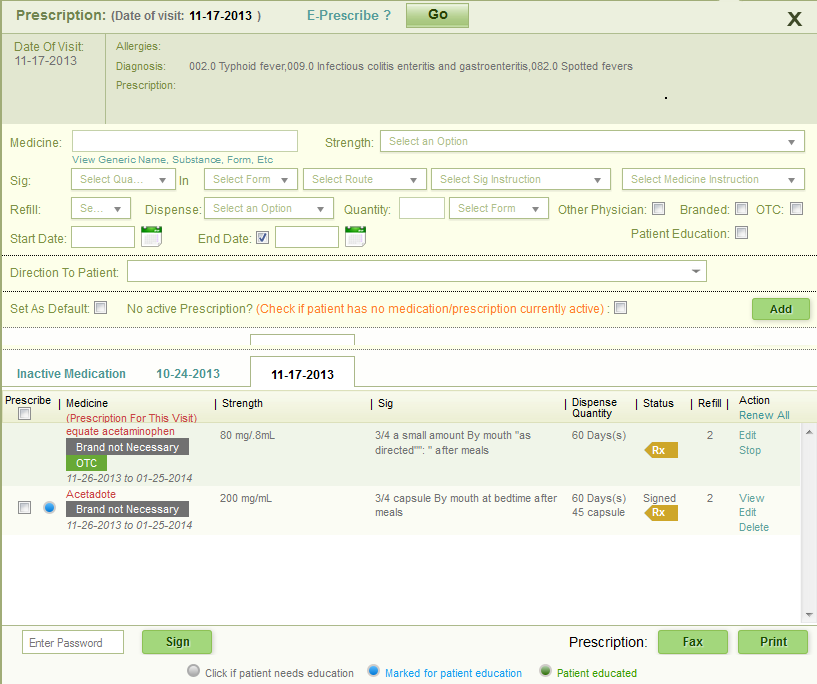This screenshot has width=817, height=684.
Task: Click the OTC badge under equate acetaminophen
Action: click(86, 463)
